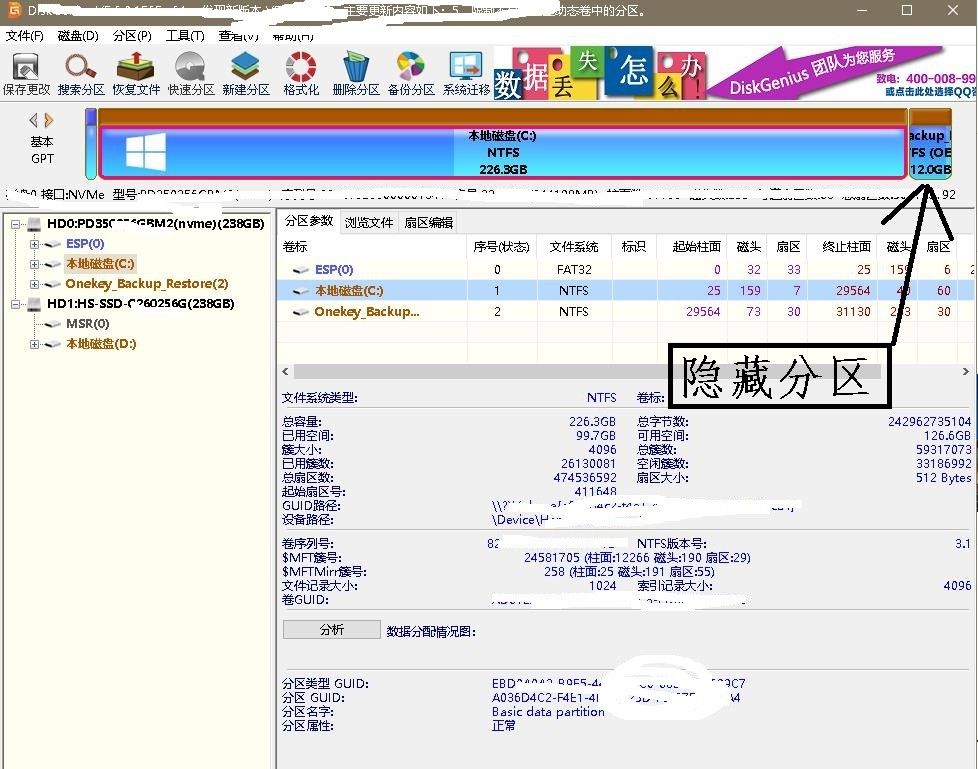Select MSR(0) in the disk tree
978x769 pixels.
[87, 324]
